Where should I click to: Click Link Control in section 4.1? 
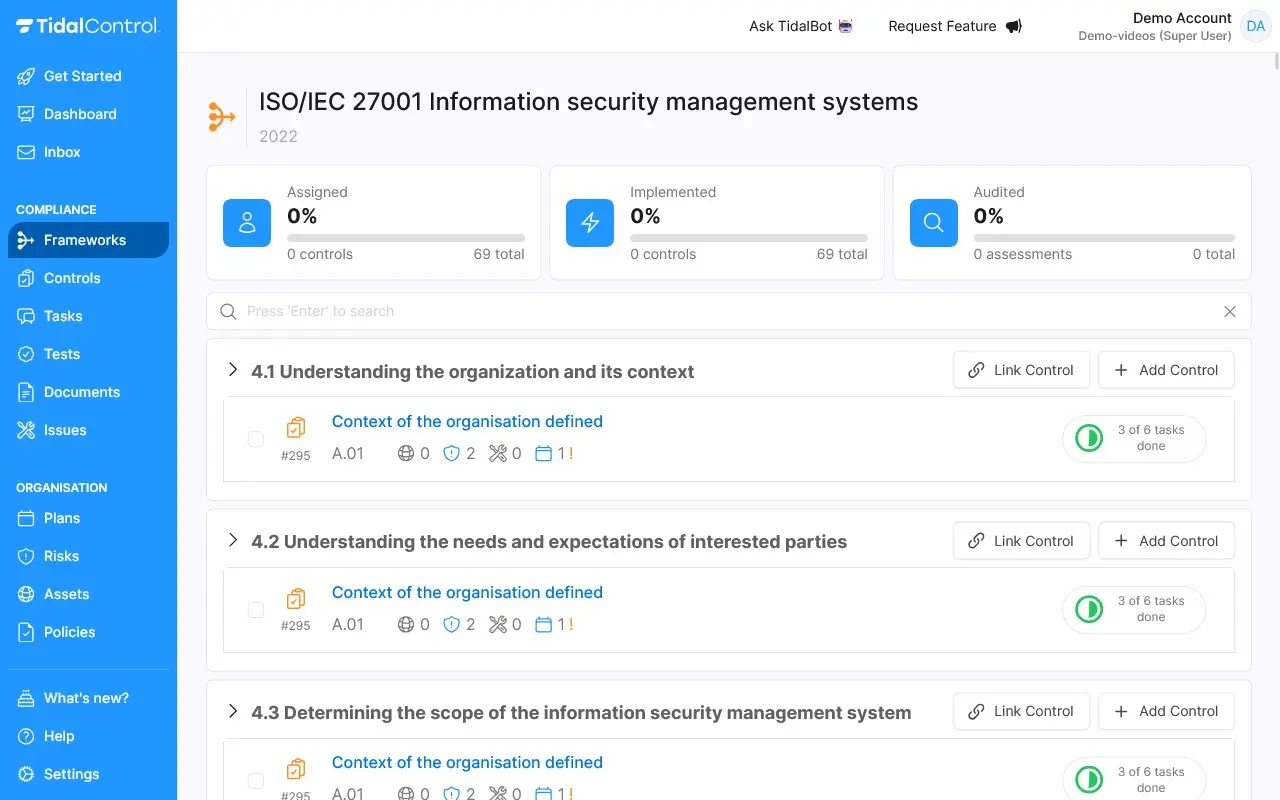(x=1021, y=370)
